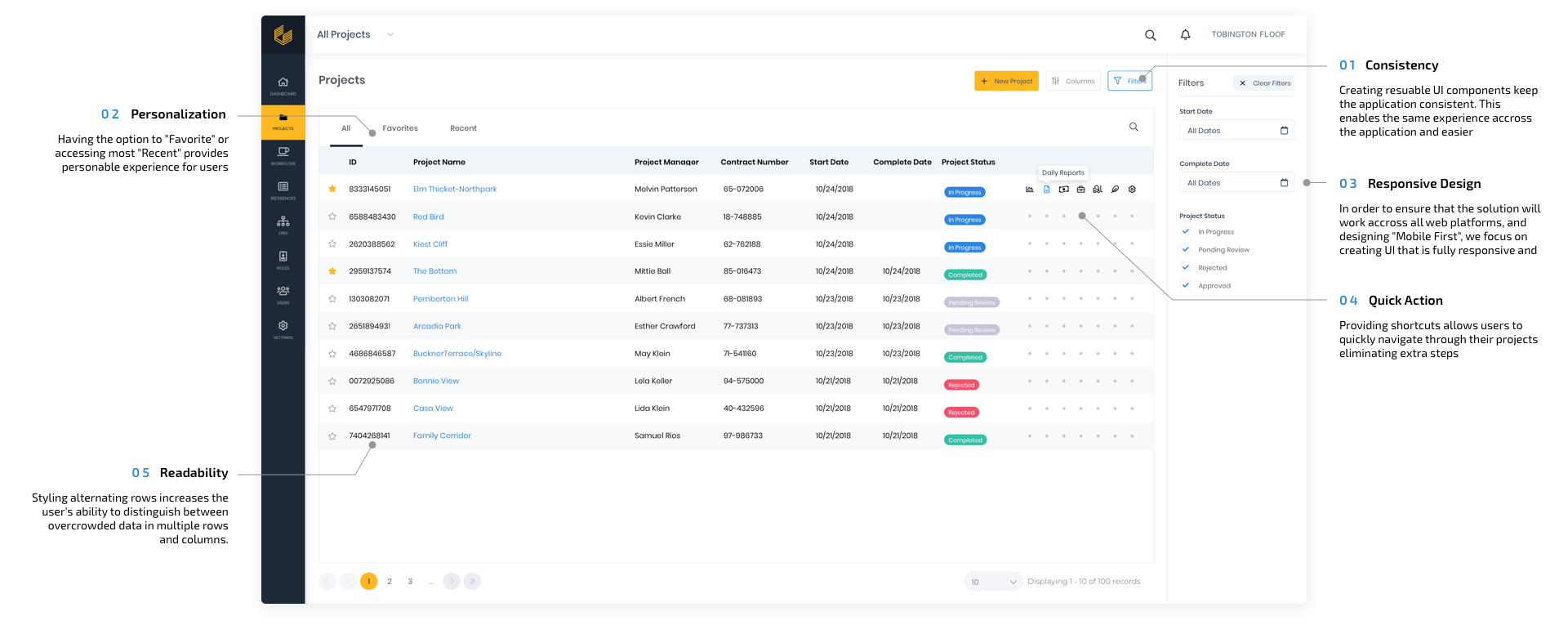This screenshot has height=625, width=1568.
Task: Open the Family Corridor project link
Action: [x=442, y=436]
